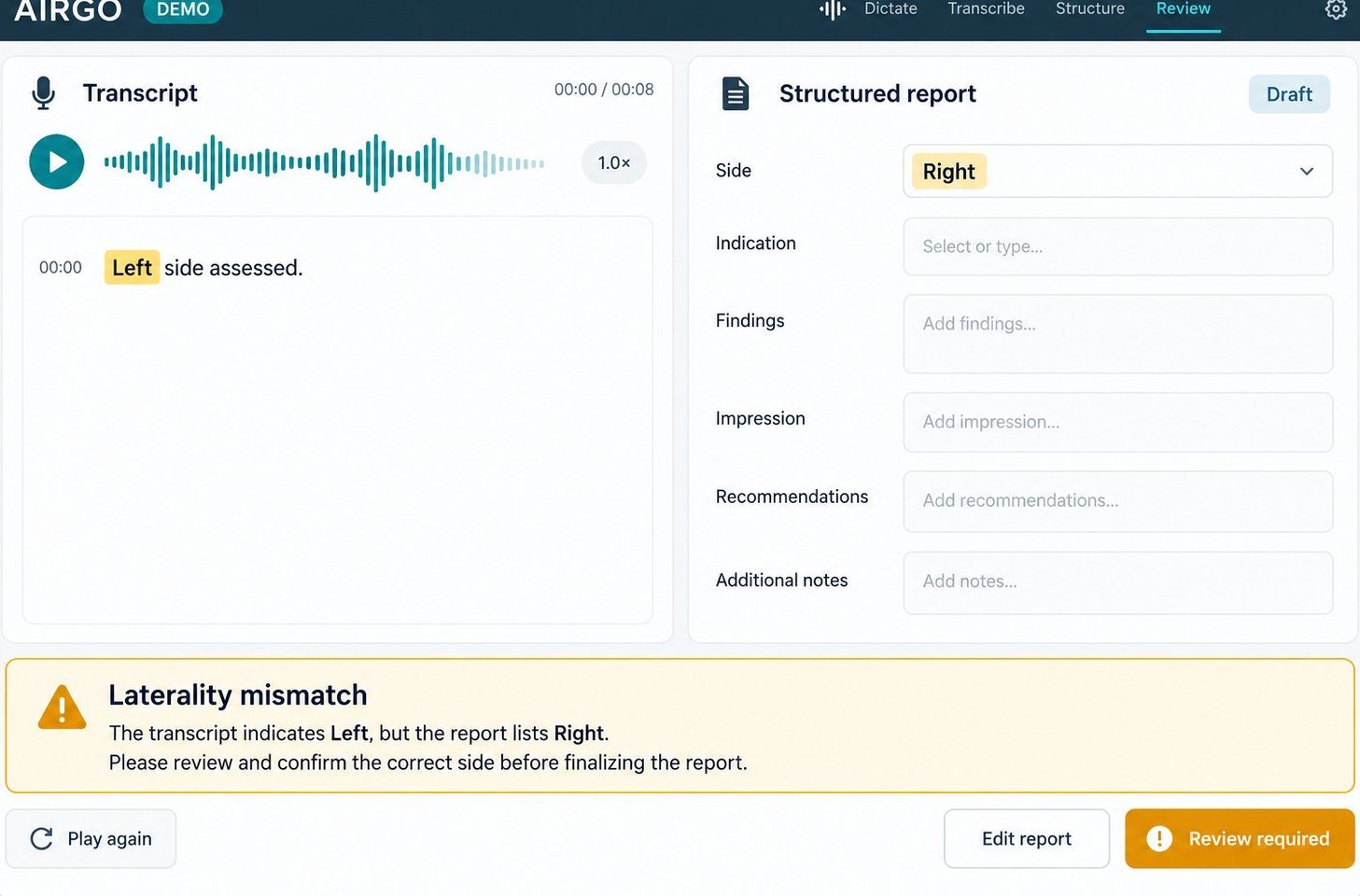Click the highlighted word Left in the transcript
Image resolution: width=1360 pixels, height=896 pixels.
(x=132, y=268)
